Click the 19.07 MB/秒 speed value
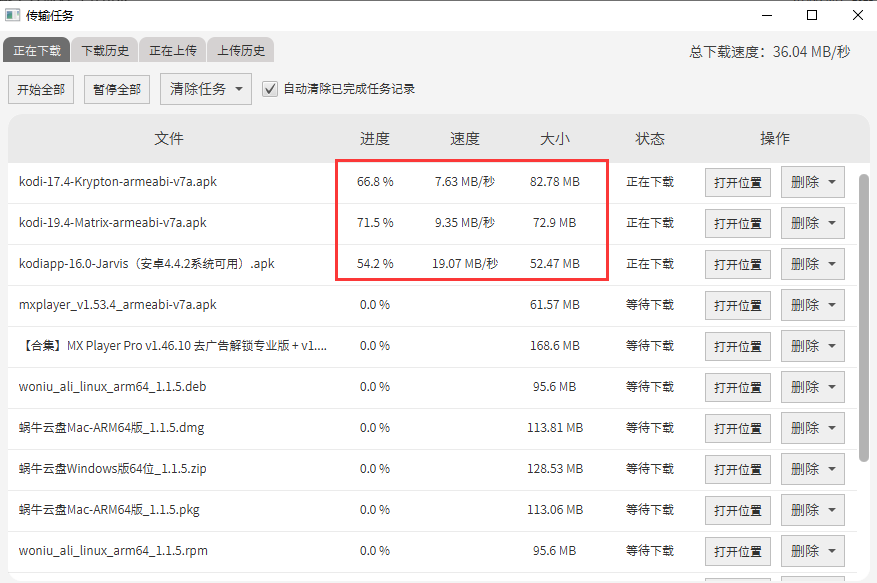This screenshot has width=877, height=583. pos(465,264)
